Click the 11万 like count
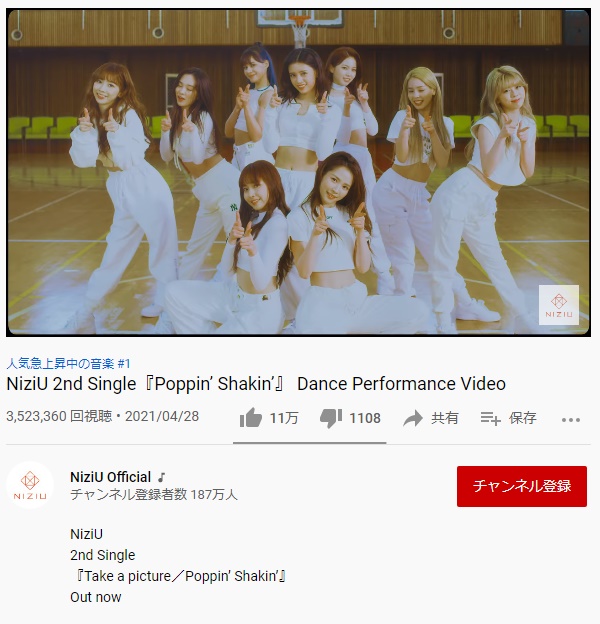600x624 pixels. coord(284,418)
